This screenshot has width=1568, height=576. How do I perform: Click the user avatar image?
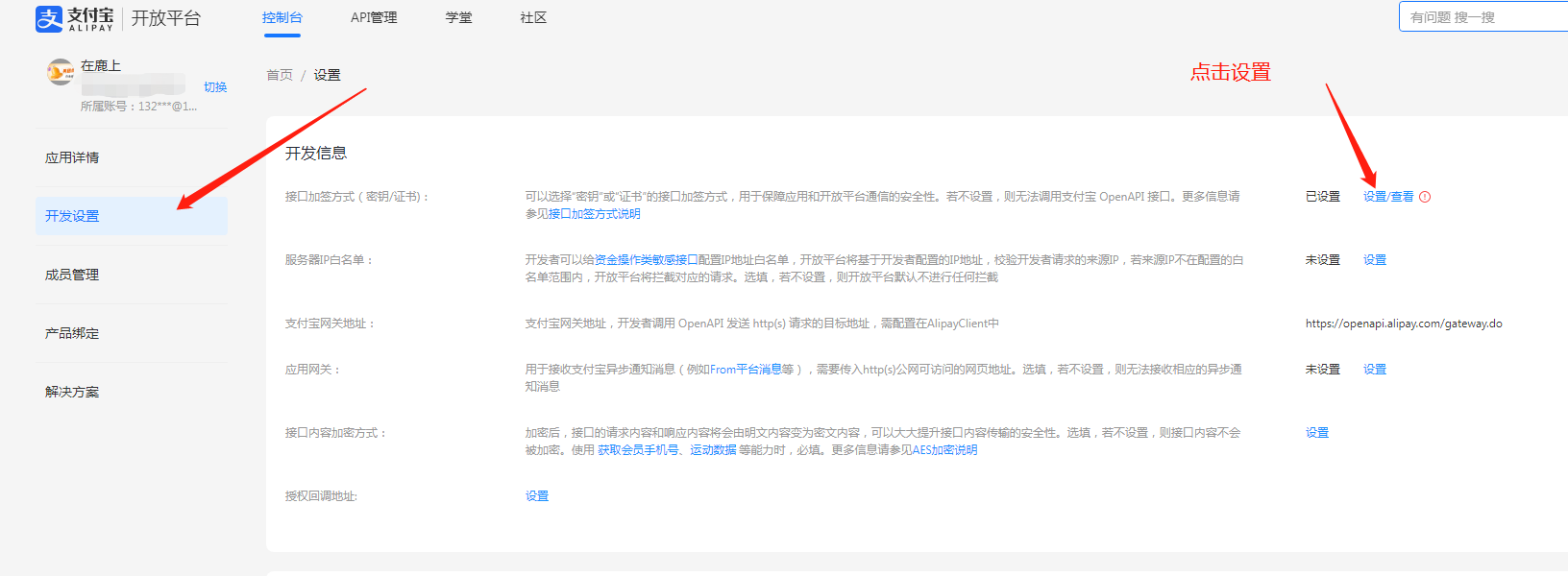click(61, 72)
